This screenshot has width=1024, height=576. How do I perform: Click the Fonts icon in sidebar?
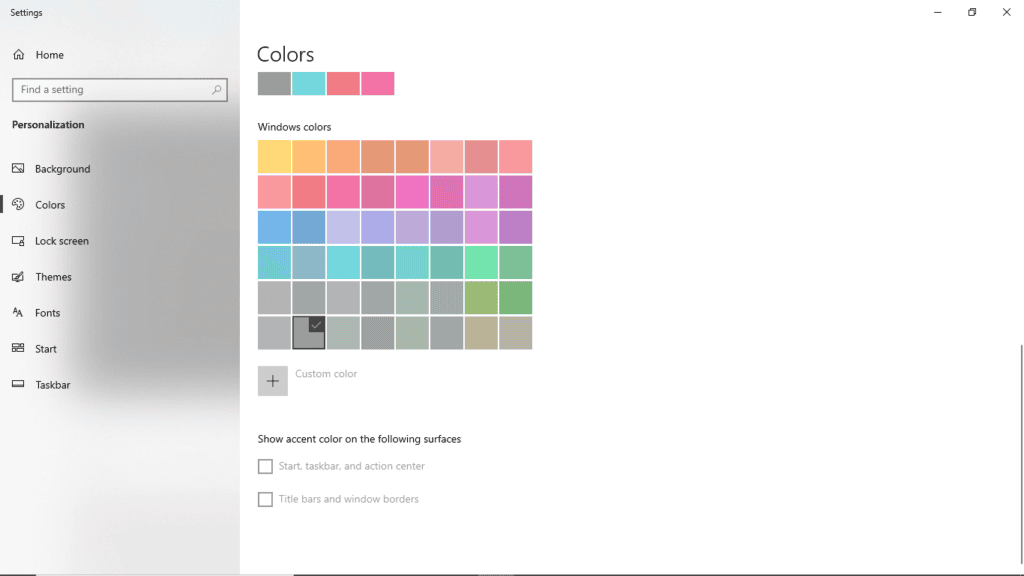point(18,313)
